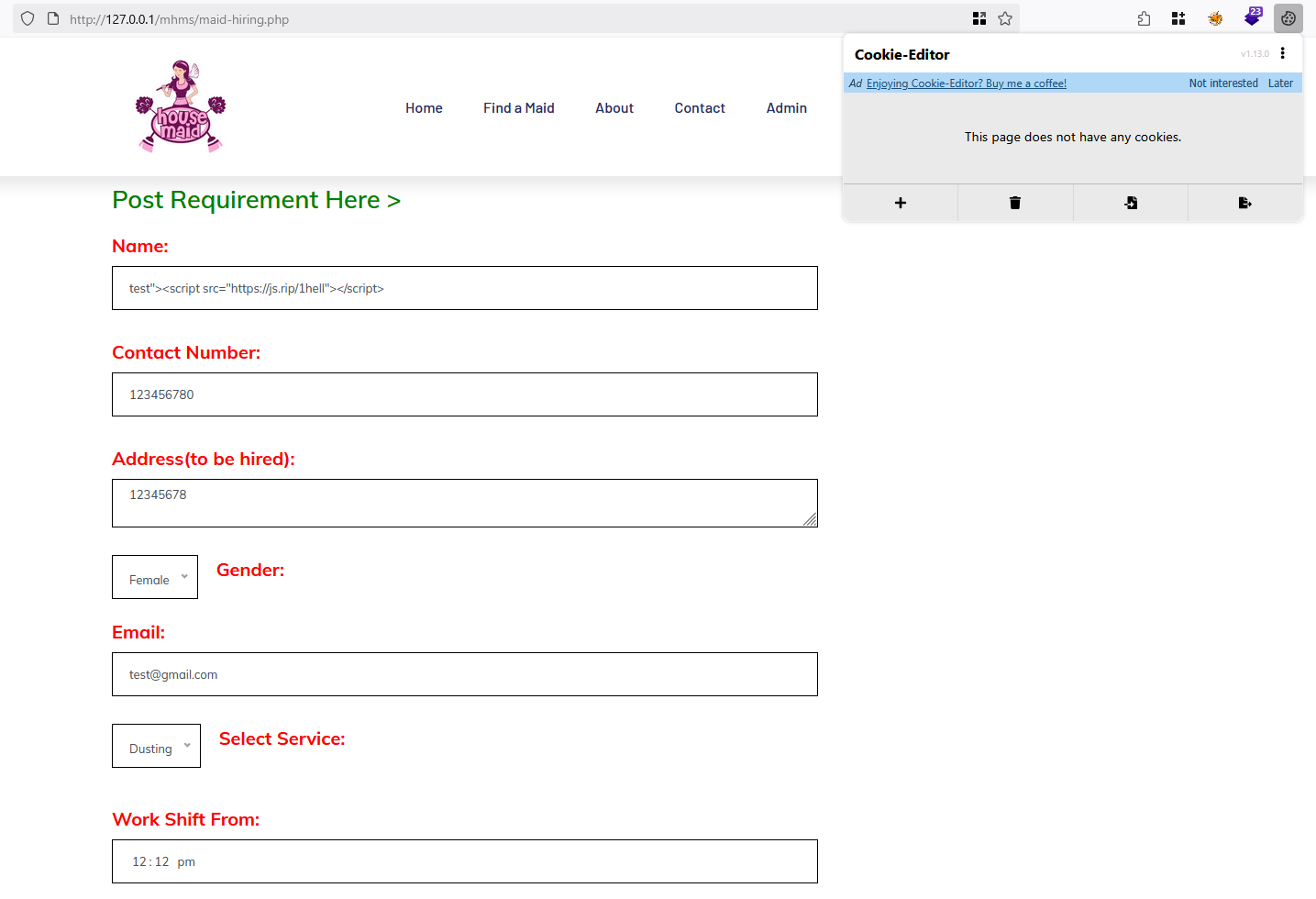Click the Work Shift From time field
The image size is (1316, 899).
465,861
